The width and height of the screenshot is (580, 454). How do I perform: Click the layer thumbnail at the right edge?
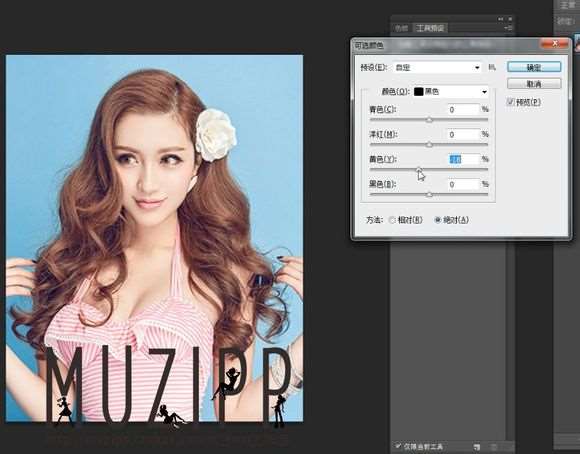577,42
